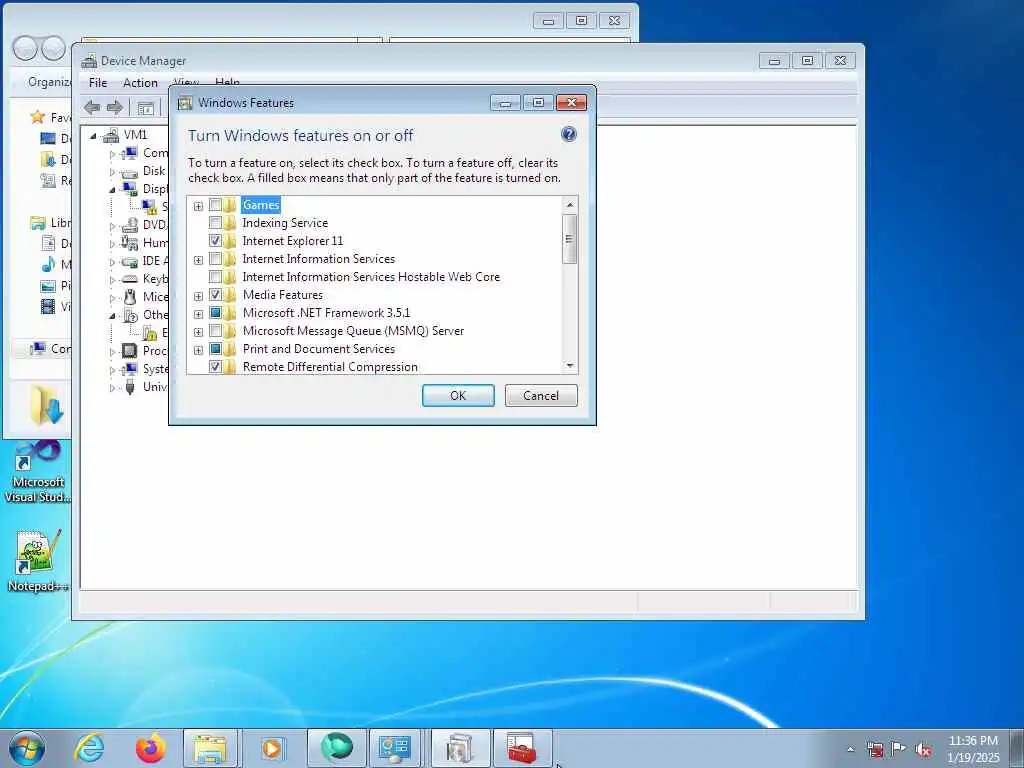The width and height of the screenshot is (1024, 768).
Task: Click the Favorites star in Explorer sidebar
Action: (38, 117)
